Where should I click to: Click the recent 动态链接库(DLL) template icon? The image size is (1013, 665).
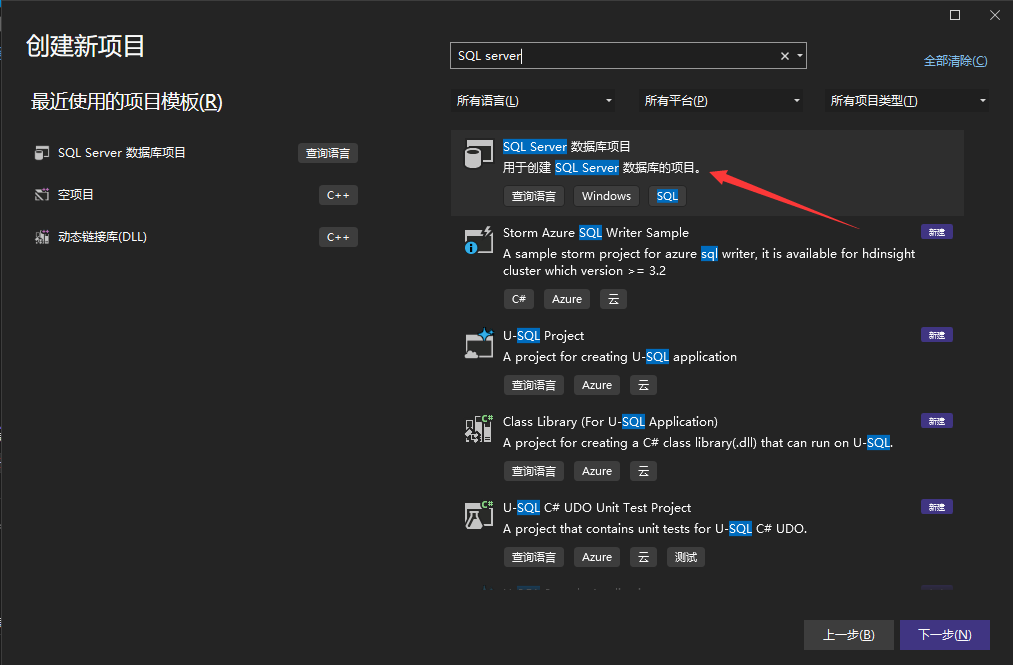42,237
